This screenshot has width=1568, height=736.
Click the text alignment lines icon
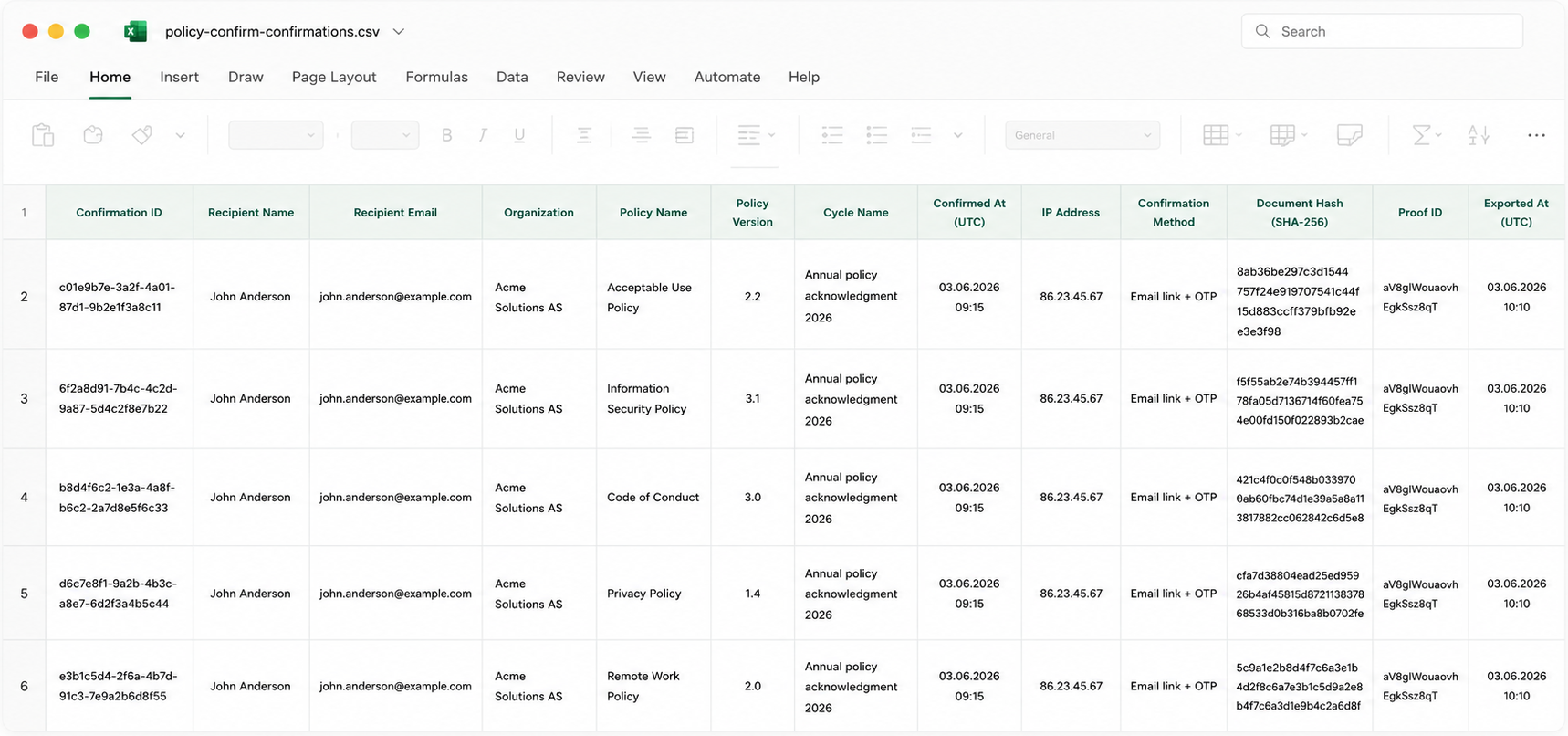(x=748, y=135)
